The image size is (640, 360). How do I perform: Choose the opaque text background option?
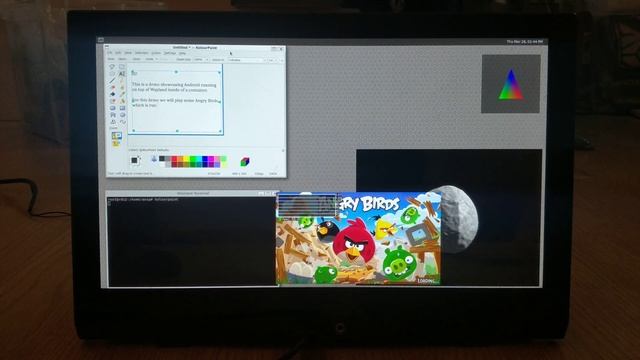(x=117, y=135)
